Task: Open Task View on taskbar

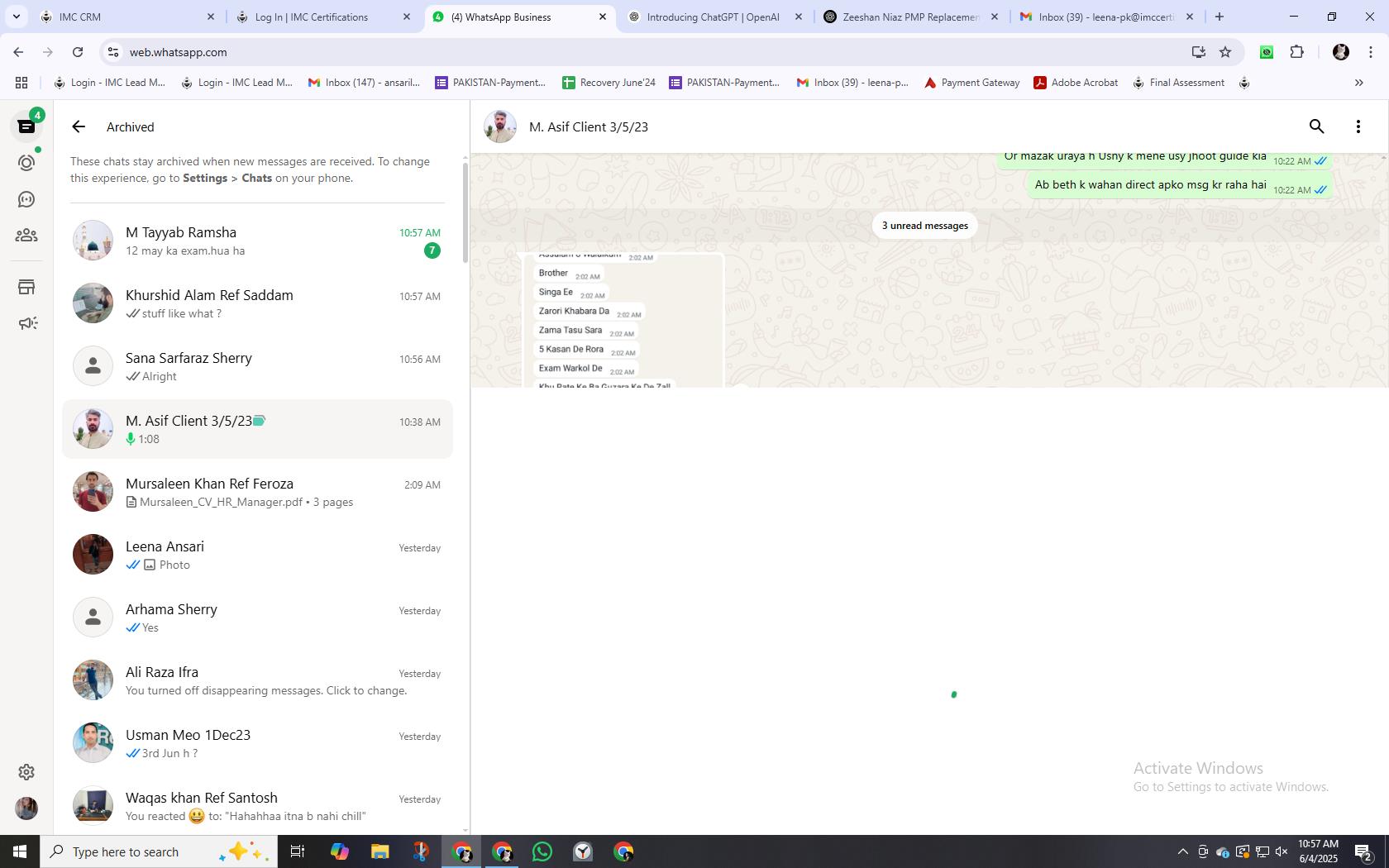Action: click(298, 851)
